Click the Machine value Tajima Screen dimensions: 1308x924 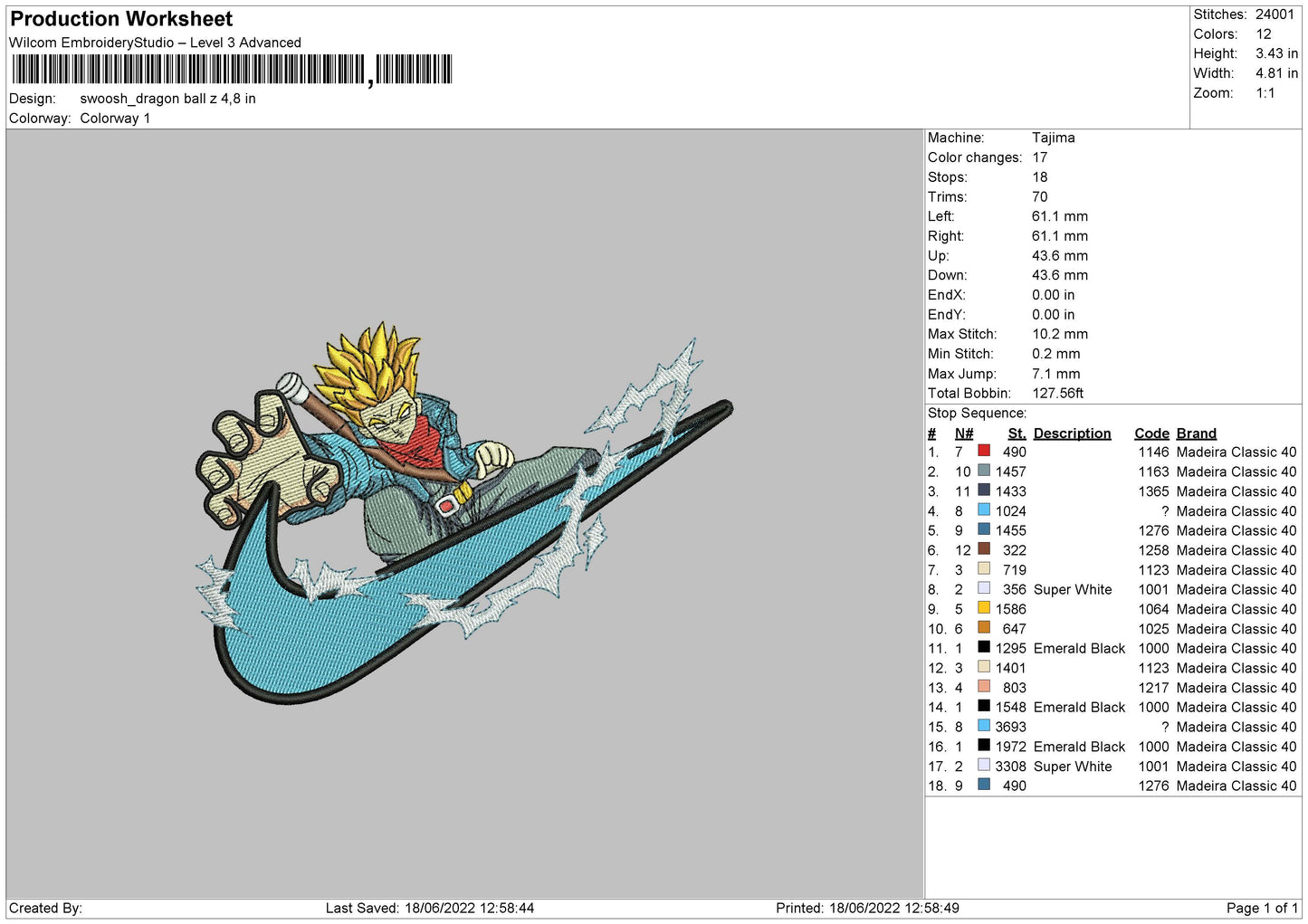(1053, 138)
